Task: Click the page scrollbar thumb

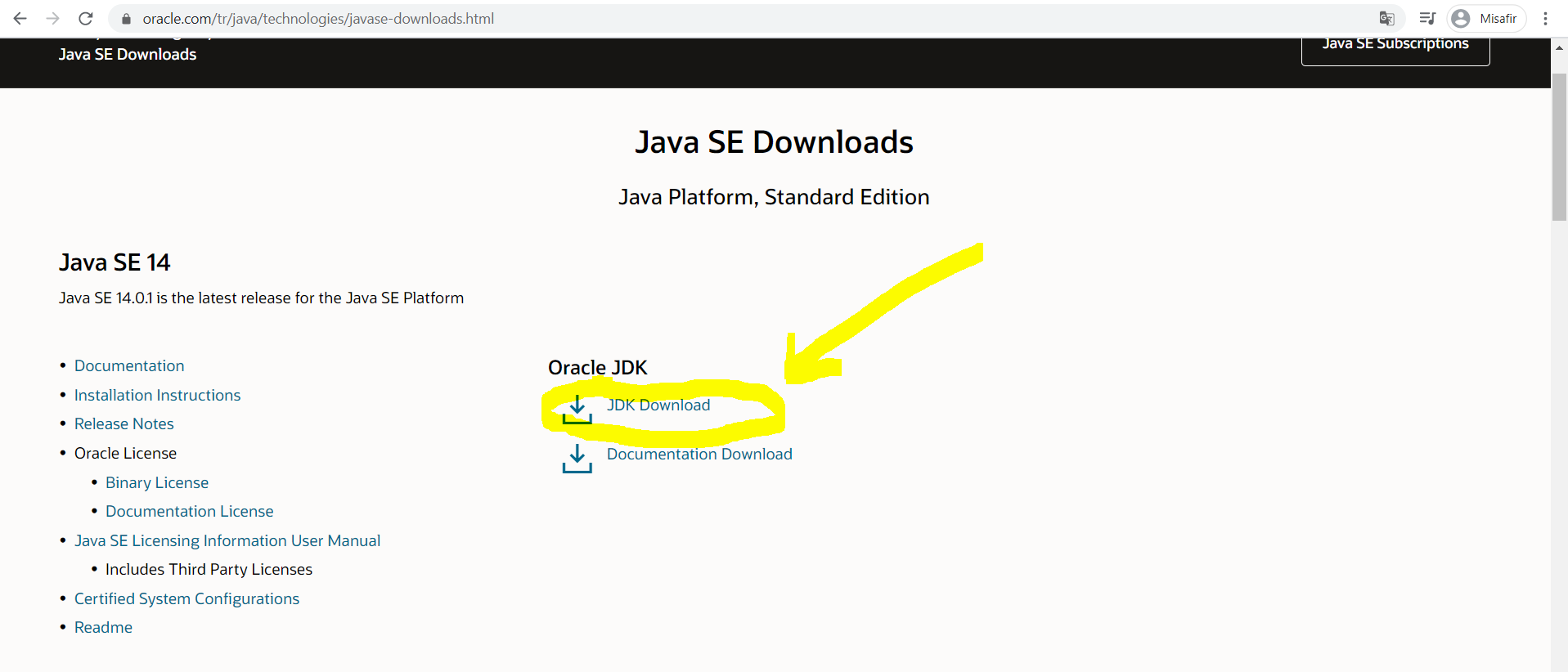Action: click(1559, 147)
